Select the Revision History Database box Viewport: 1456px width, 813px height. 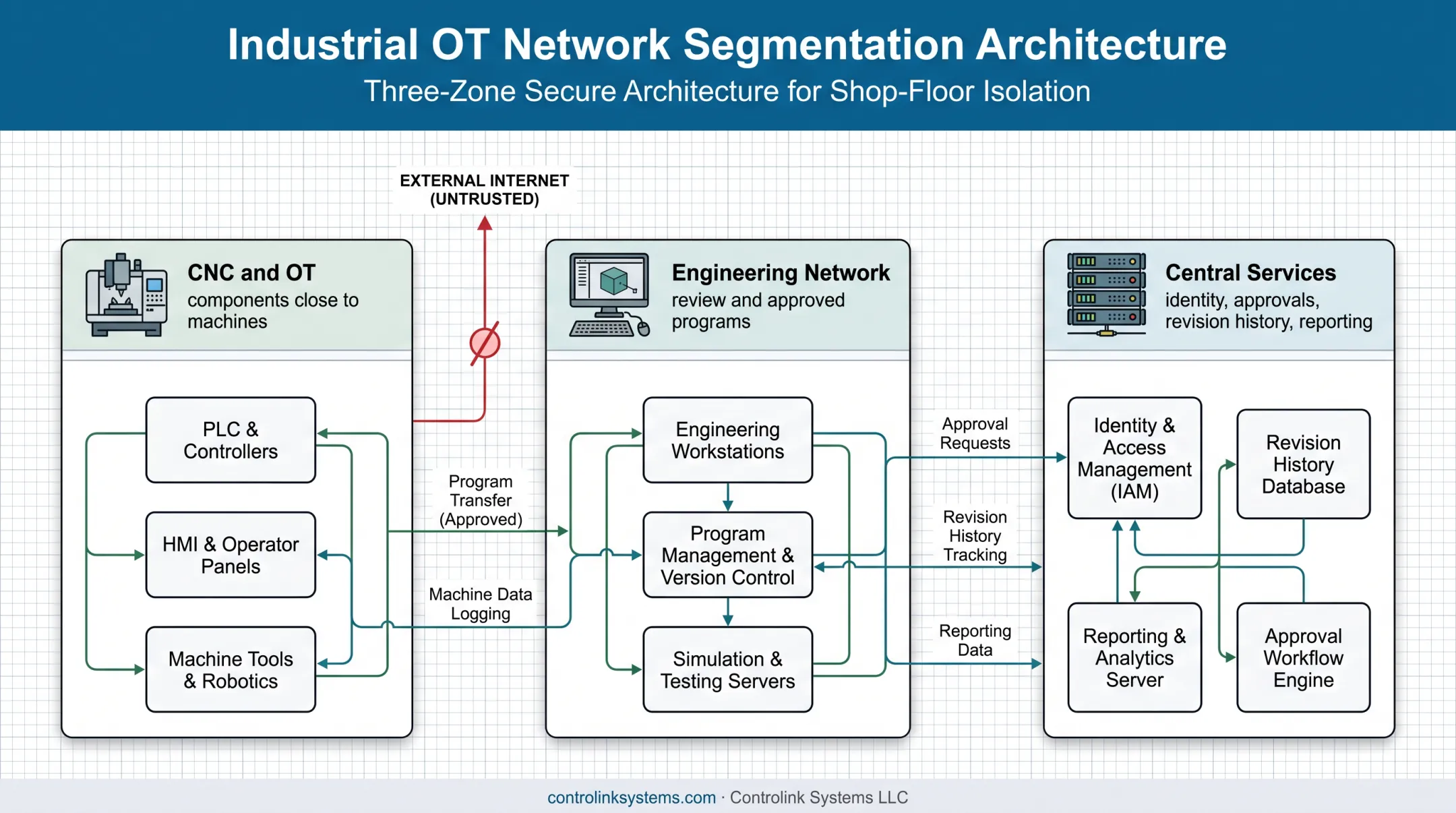coord(1304,464)
